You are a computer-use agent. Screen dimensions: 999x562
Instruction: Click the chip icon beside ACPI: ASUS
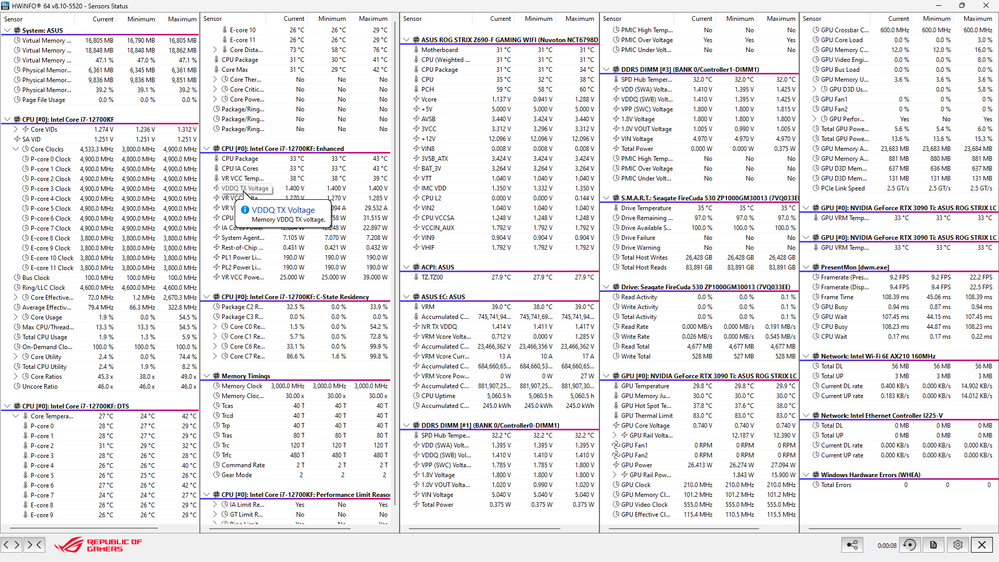click(x=416, y=267)
